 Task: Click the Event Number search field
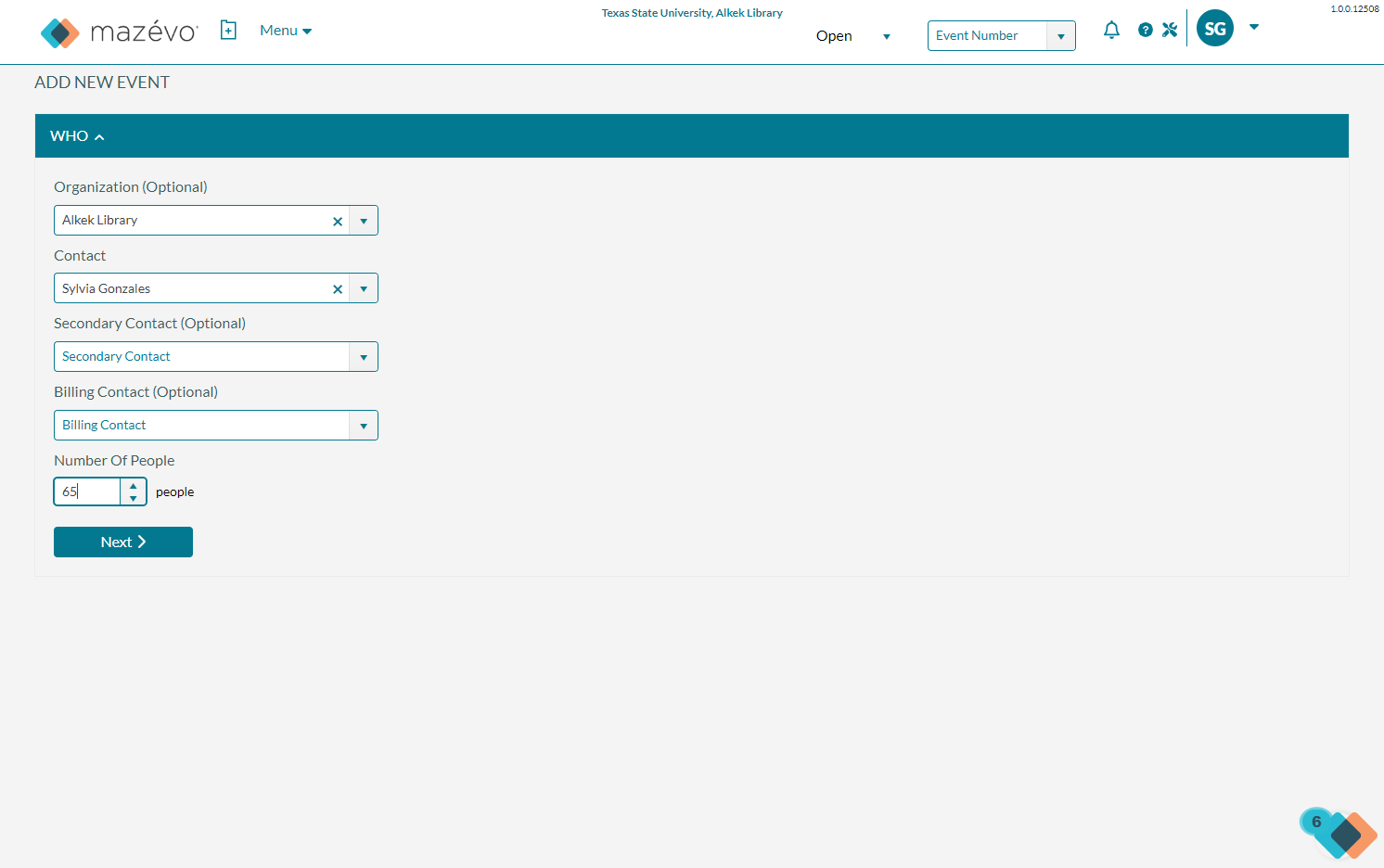987,36
